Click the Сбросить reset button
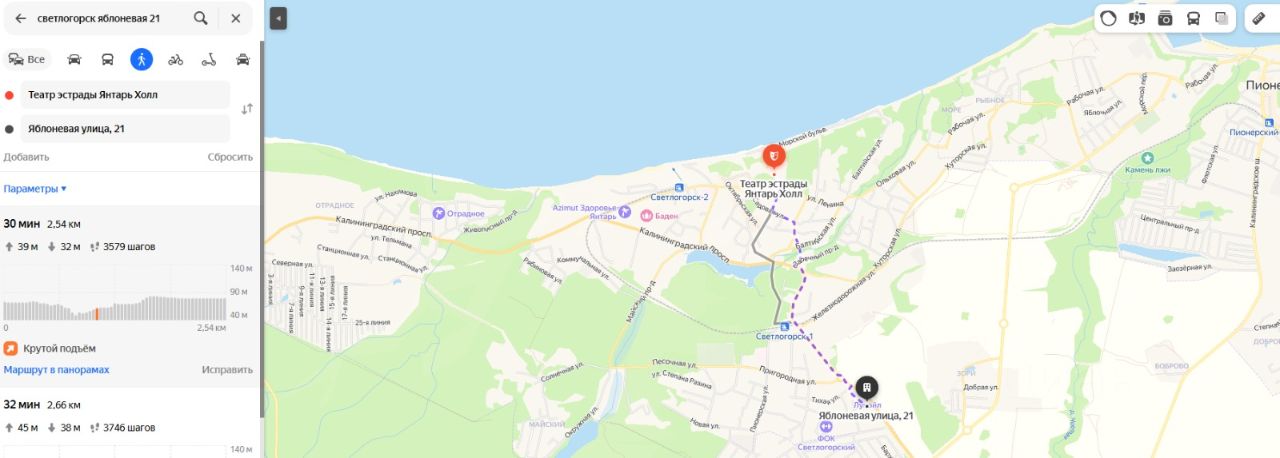The image size is (1280, 458). click(230, 157)
